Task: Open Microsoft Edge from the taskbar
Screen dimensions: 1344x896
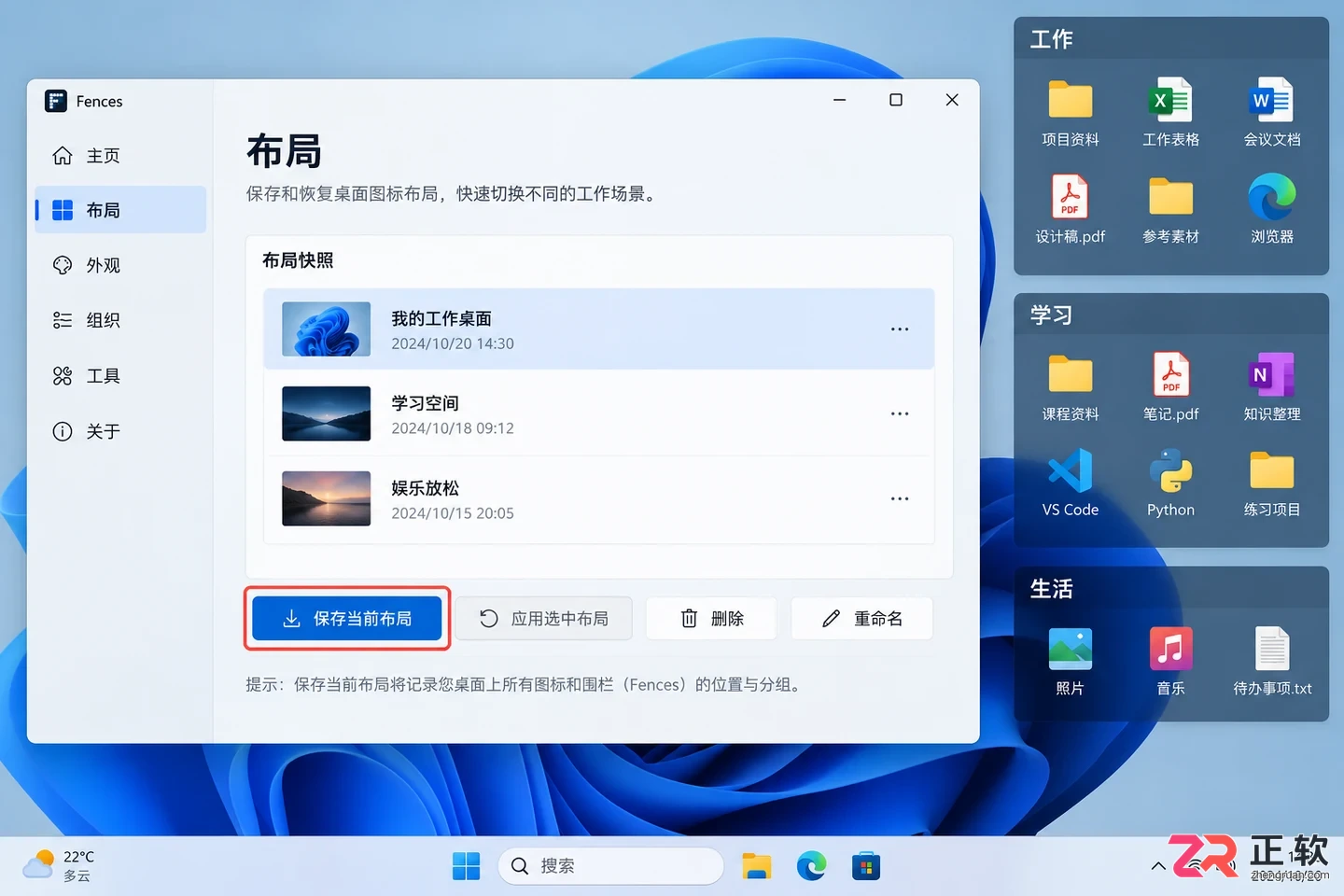Action: click(811, 866)
